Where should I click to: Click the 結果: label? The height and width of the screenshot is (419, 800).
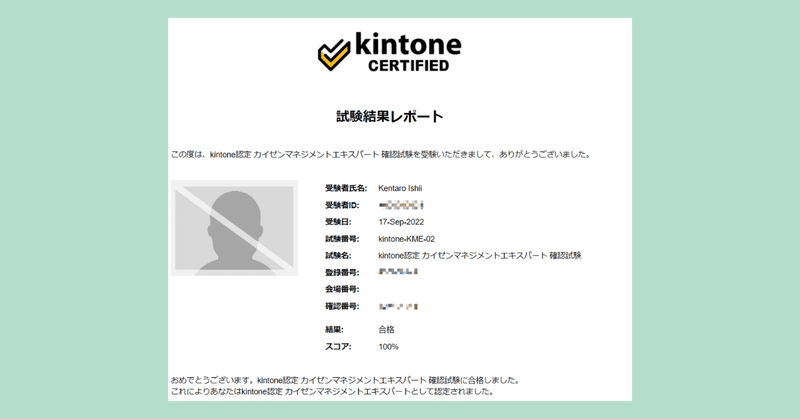[x=335, y=330]
